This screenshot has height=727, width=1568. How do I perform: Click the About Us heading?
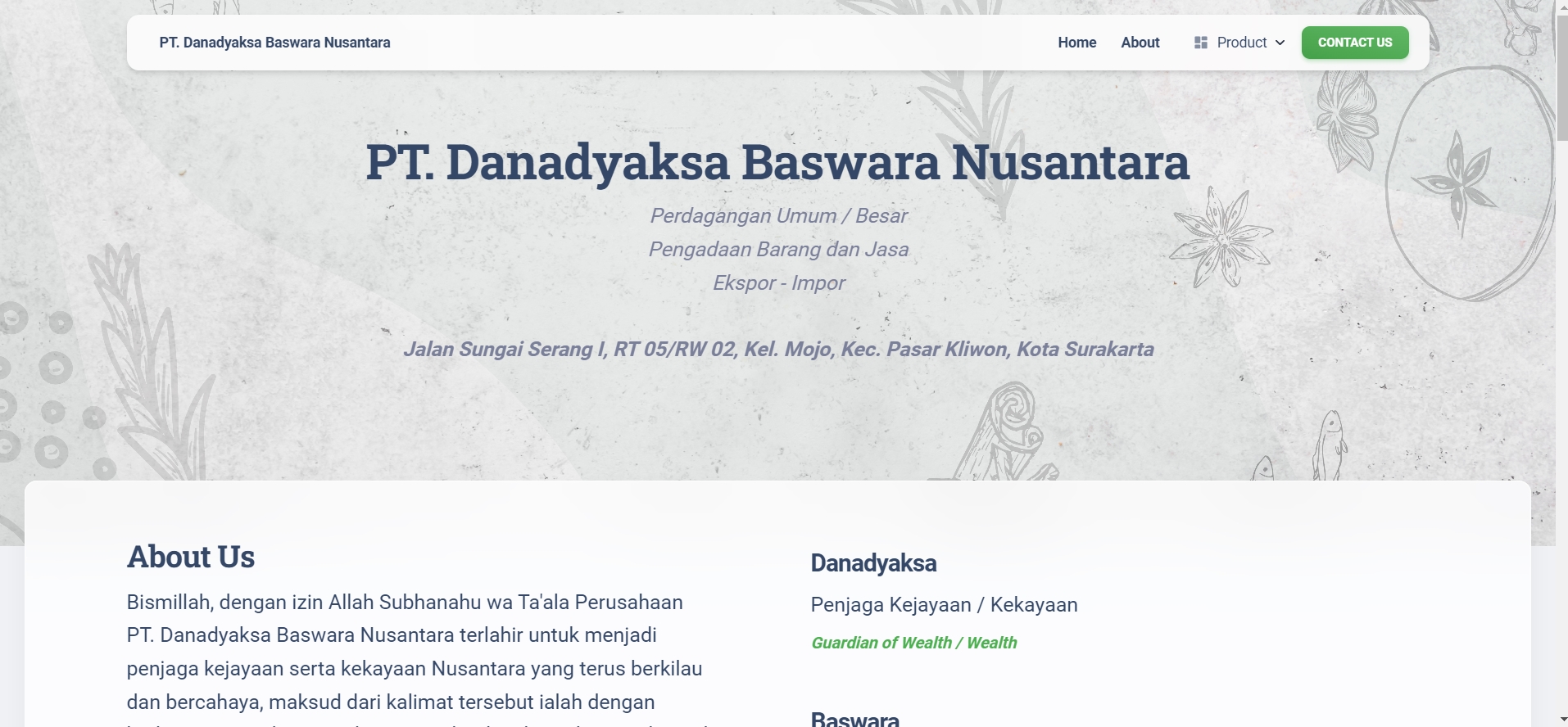point(191,557)
